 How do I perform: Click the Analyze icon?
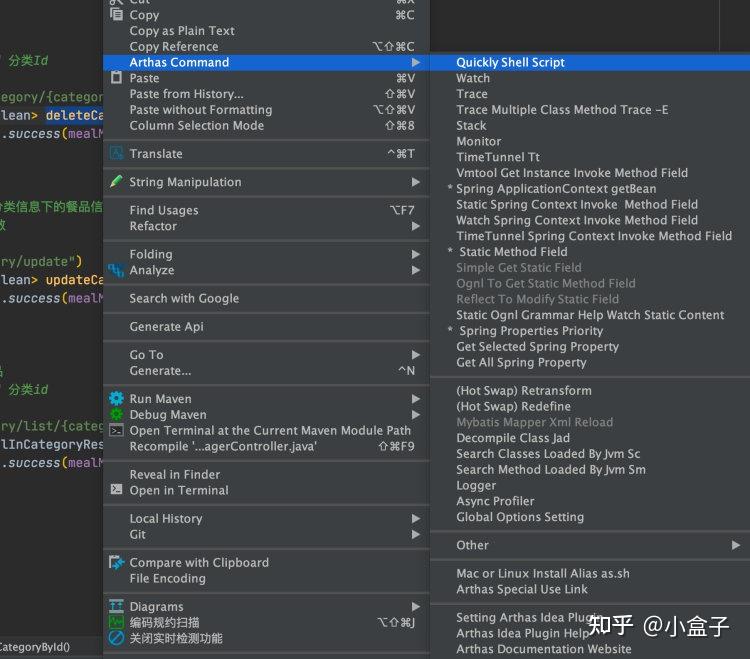click(x=116, y=270)
